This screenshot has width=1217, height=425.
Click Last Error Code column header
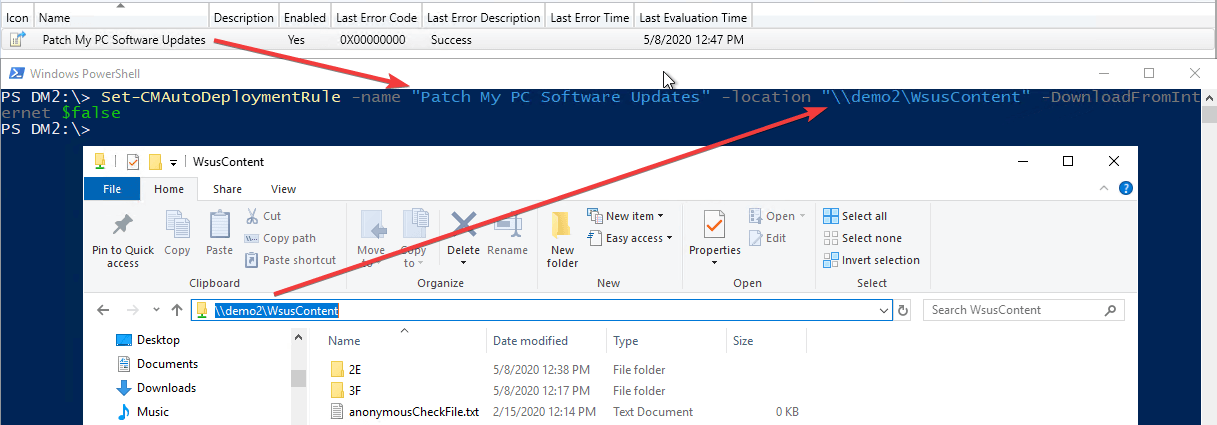coord(376,18)
